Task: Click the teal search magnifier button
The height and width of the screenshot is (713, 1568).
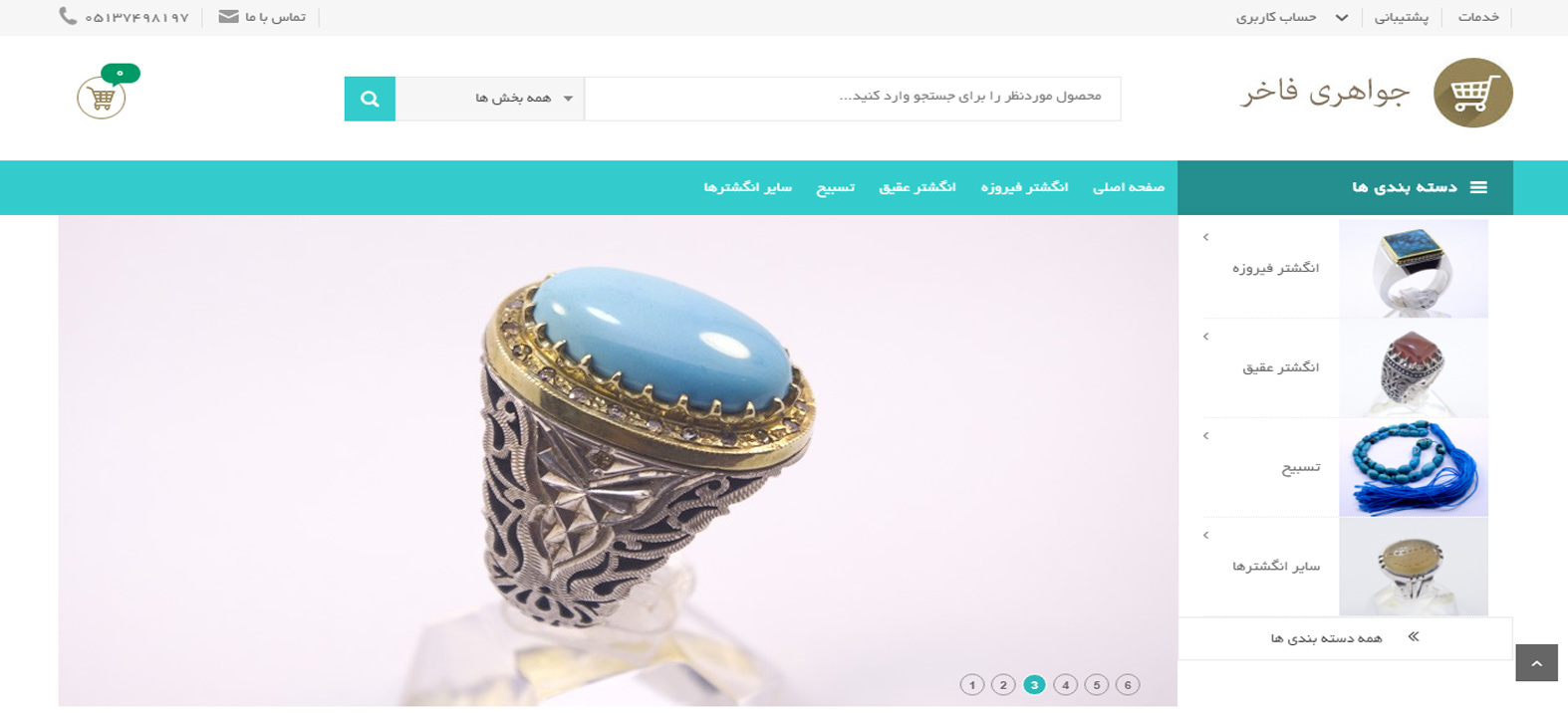Action: tap(370, 99)
